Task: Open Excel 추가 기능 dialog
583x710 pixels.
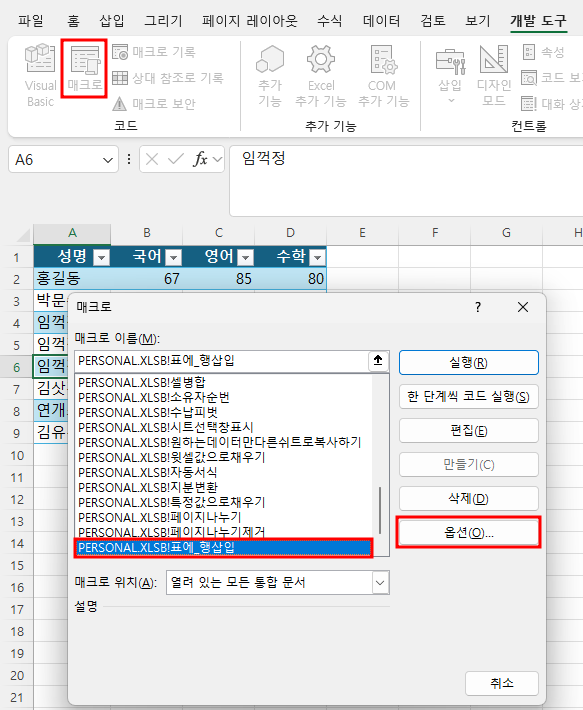Action: pyautogui.click(x=321, y=76)
